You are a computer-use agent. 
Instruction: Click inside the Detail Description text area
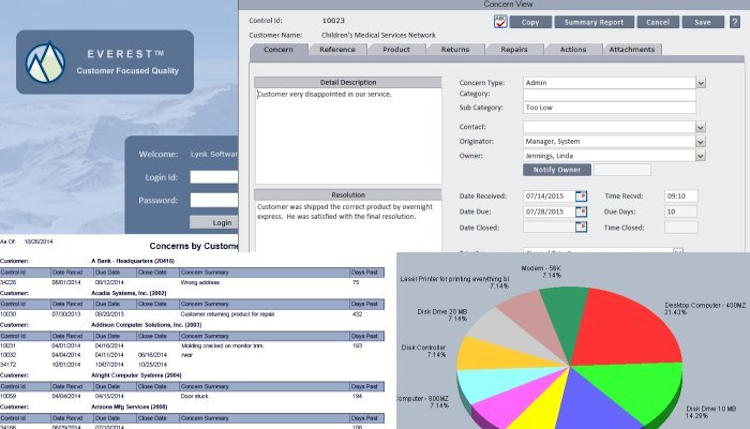(348, 136)
